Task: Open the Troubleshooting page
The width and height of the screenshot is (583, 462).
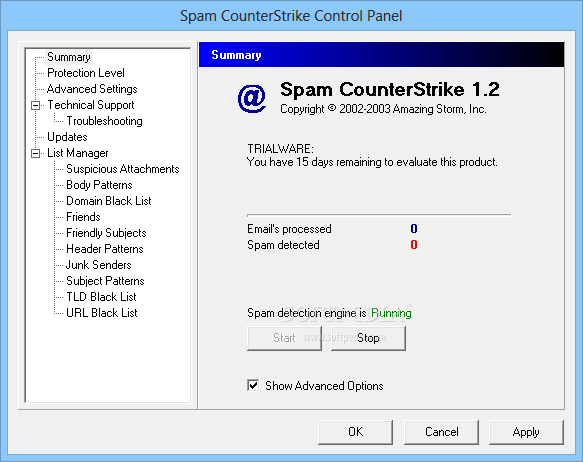Action: coord(104,121)
